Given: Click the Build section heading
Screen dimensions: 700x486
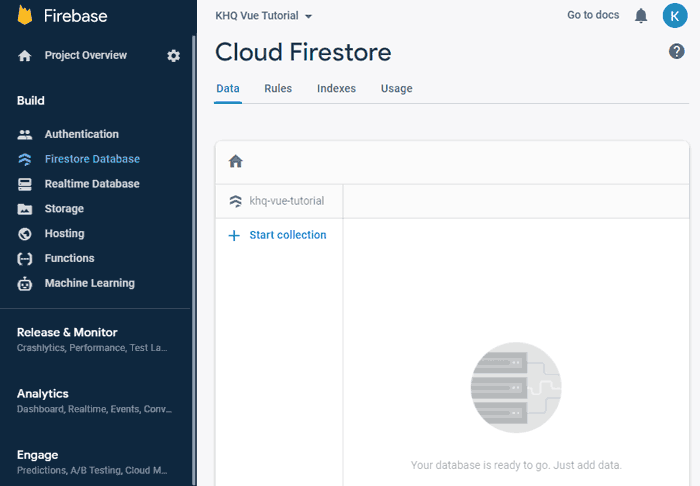Looking at the screenshot, I should pyautogui.click(x=31, y=101).
